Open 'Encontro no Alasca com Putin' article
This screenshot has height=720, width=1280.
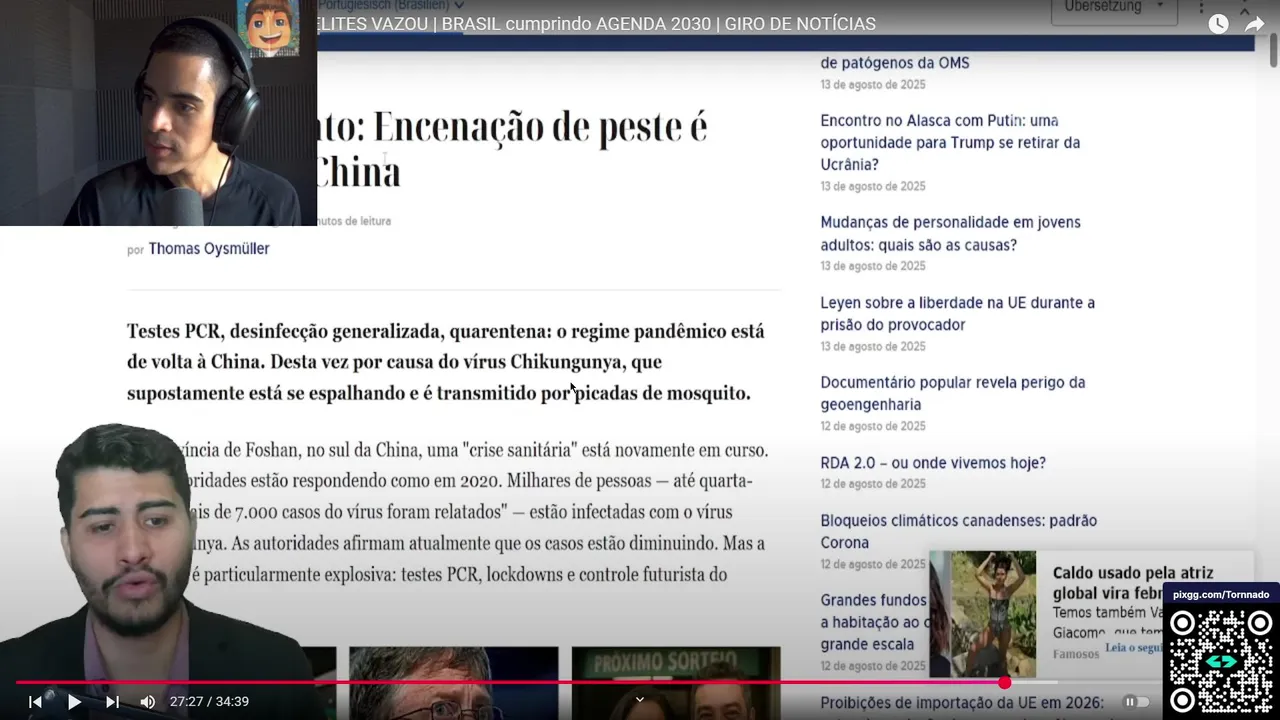click(950, 142)
